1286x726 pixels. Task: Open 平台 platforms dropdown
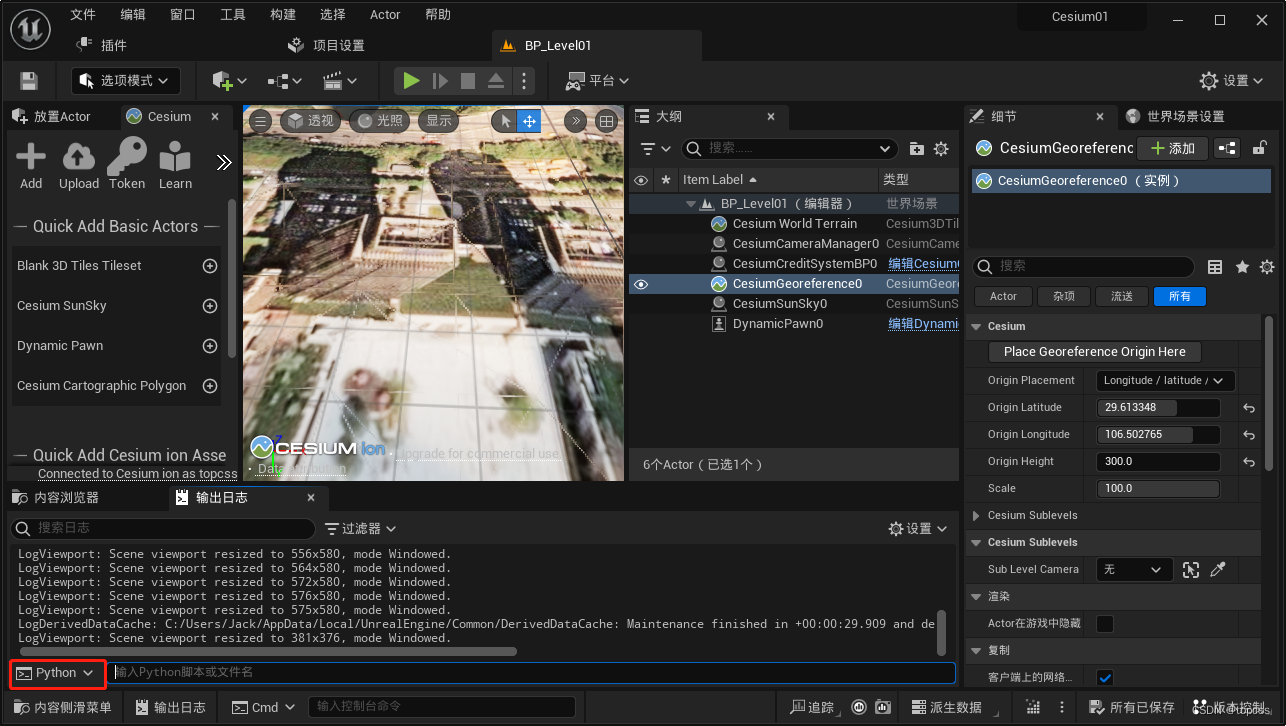(x=598, y=81)
